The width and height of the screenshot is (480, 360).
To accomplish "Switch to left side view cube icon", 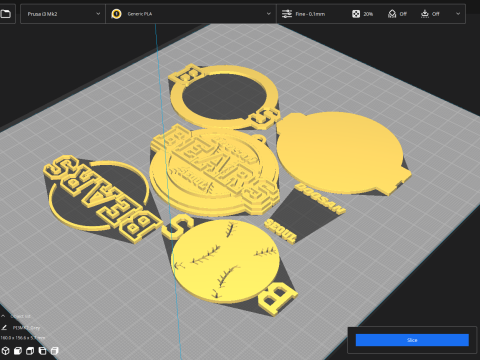I will (x=42, y=351).
